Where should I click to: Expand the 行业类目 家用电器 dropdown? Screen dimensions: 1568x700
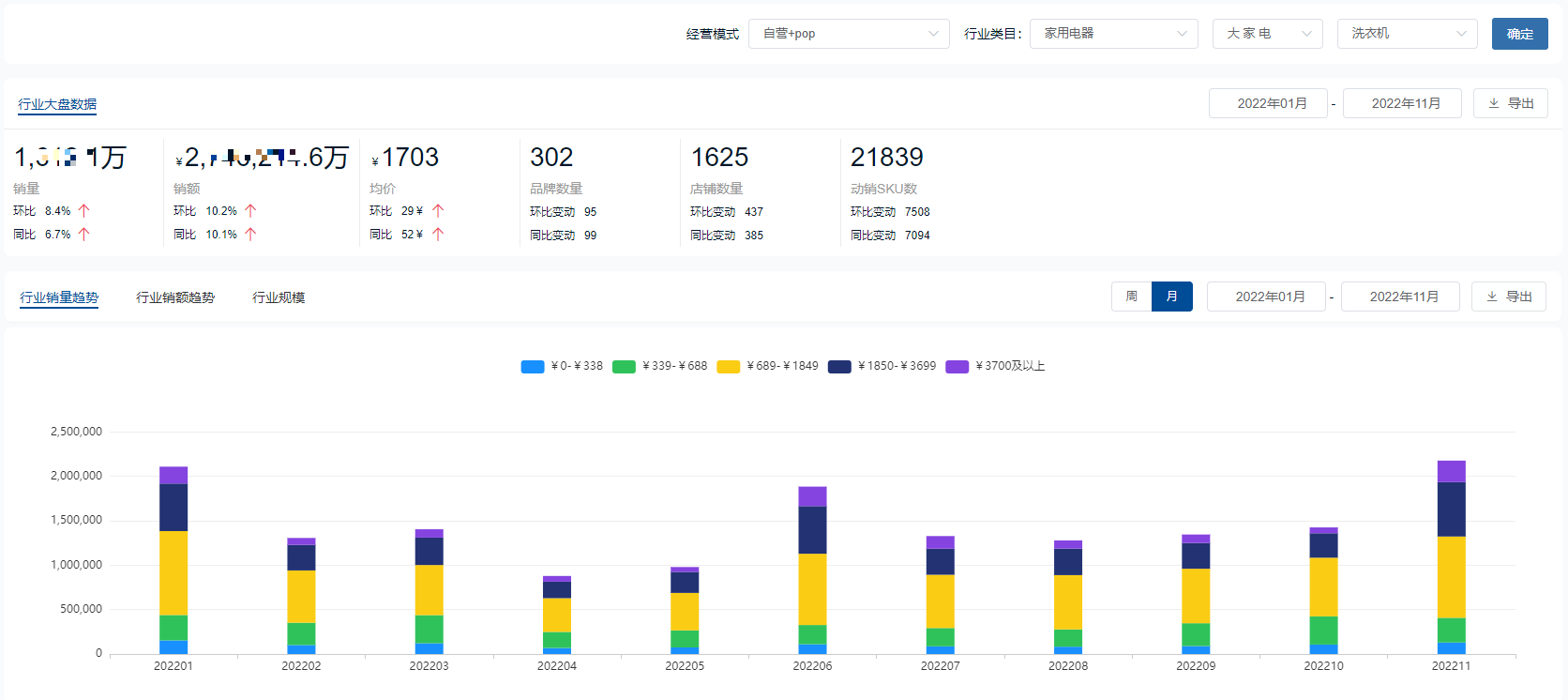click(x=1114, y=34)
